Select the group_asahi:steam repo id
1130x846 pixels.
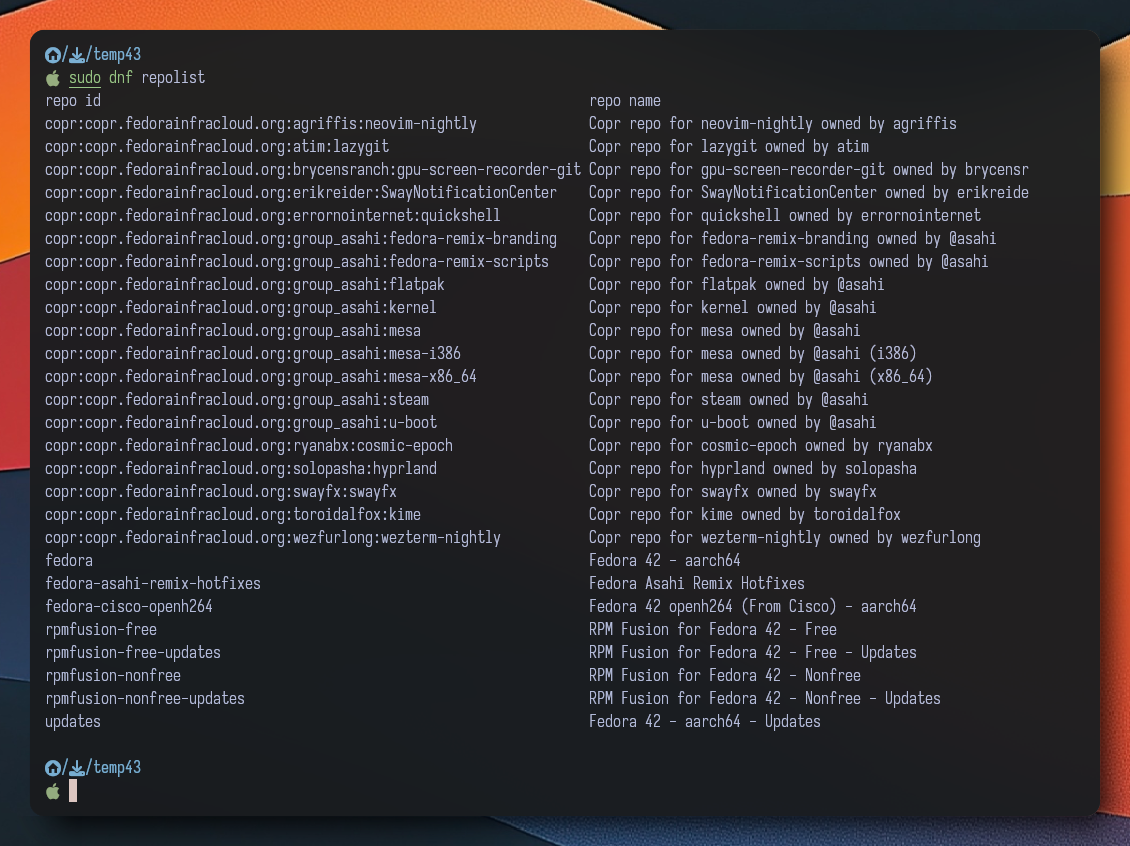236,401
